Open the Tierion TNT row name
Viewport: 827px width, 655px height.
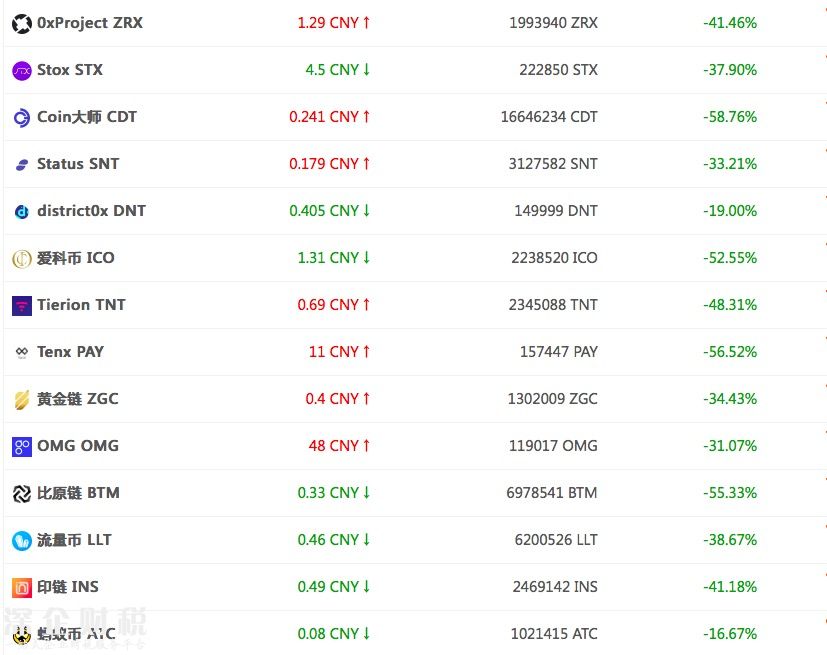coord(81,305)
